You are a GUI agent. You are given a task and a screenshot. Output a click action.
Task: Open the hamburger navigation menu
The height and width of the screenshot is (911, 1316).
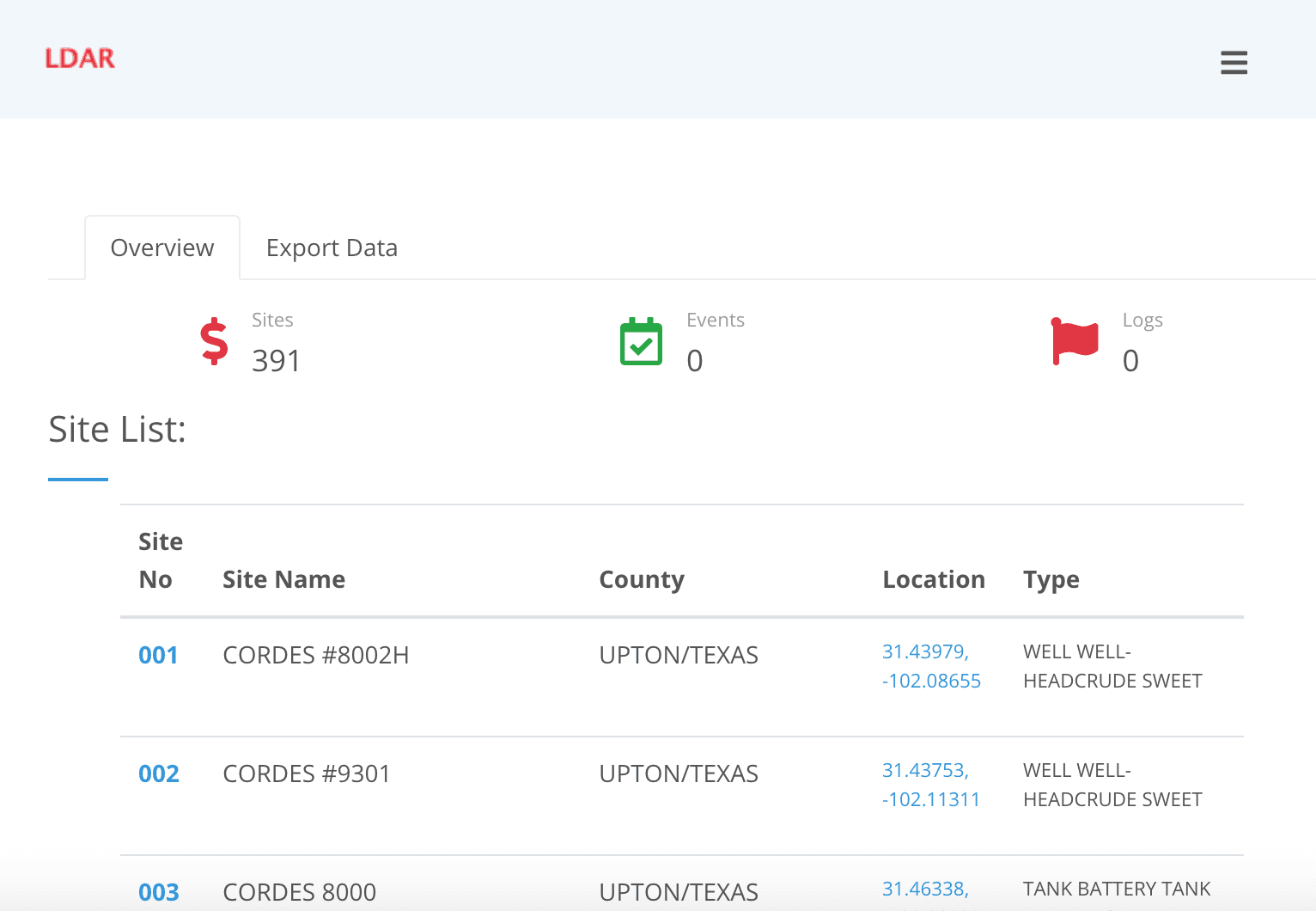point(1234,62)
